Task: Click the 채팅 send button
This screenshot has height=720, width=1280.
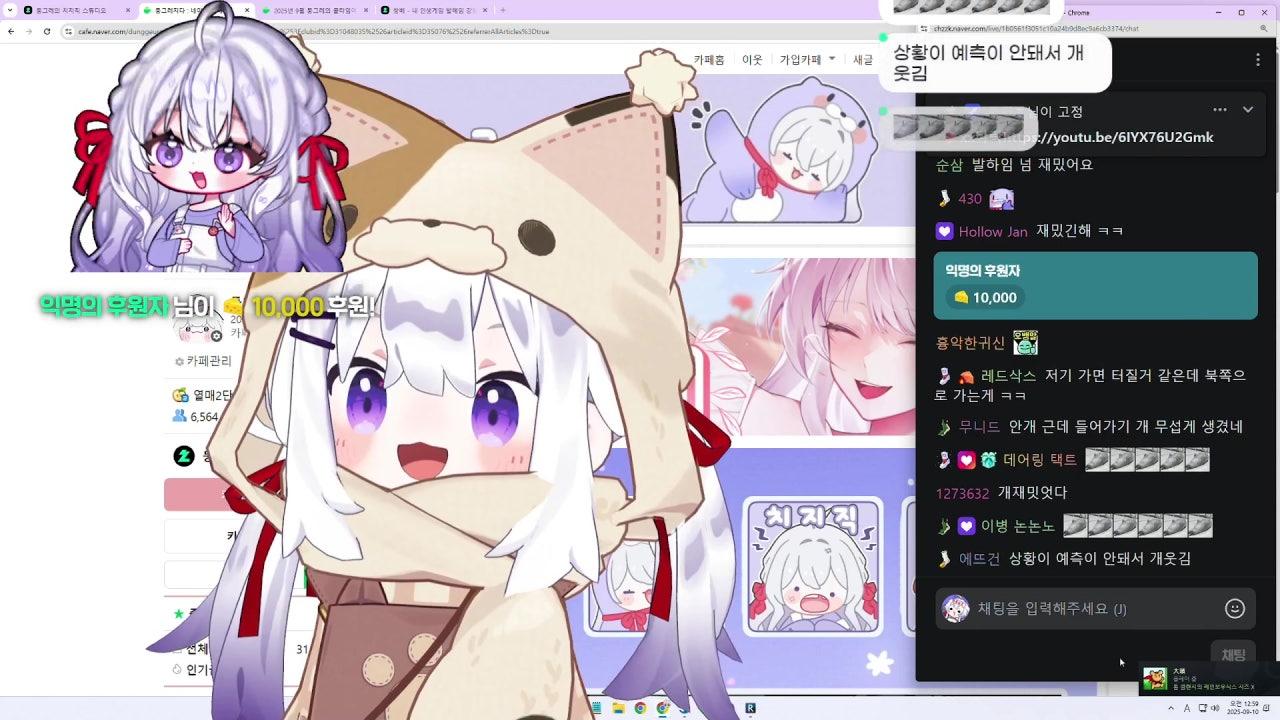Action: pos(1233,654)
